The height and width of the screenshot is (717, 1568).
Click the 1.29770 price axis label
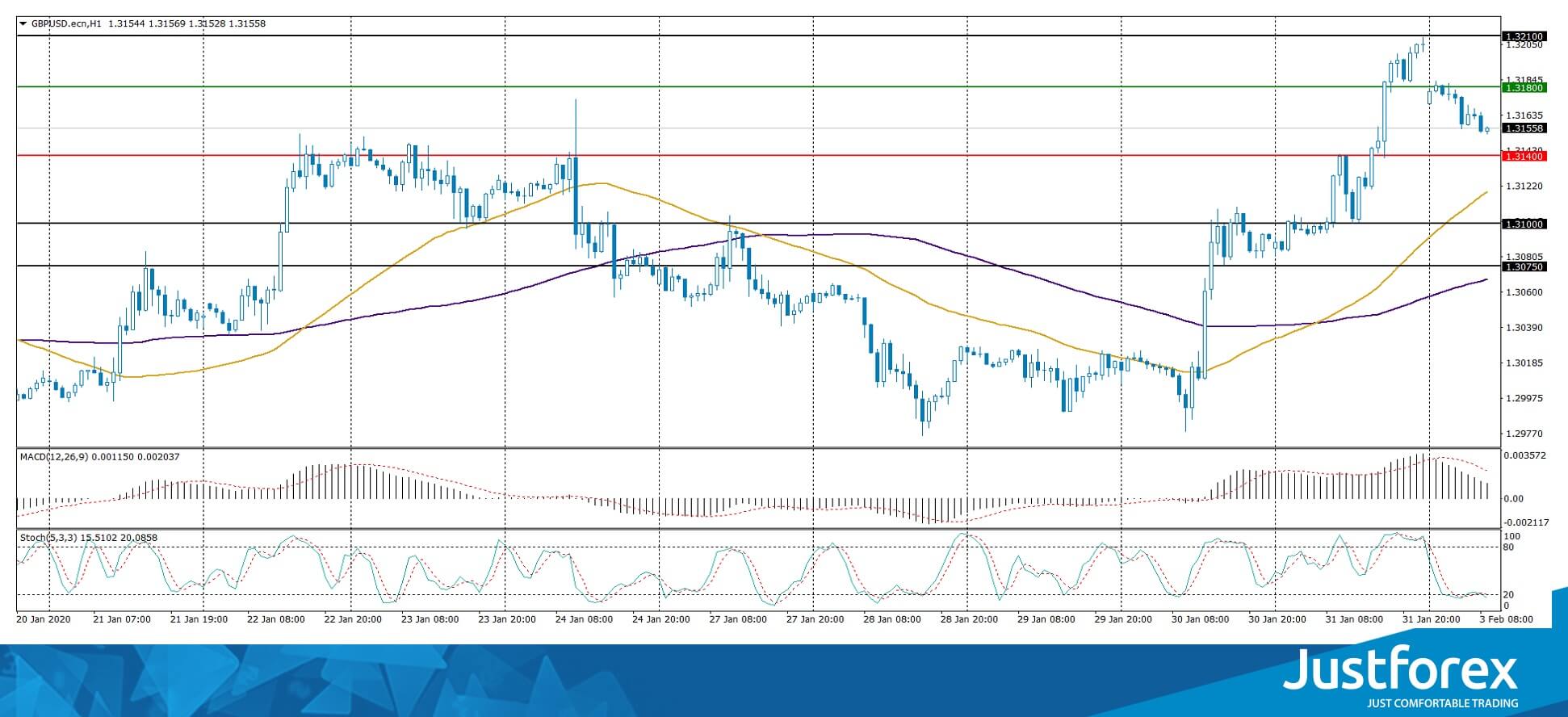coord(1524,434)
